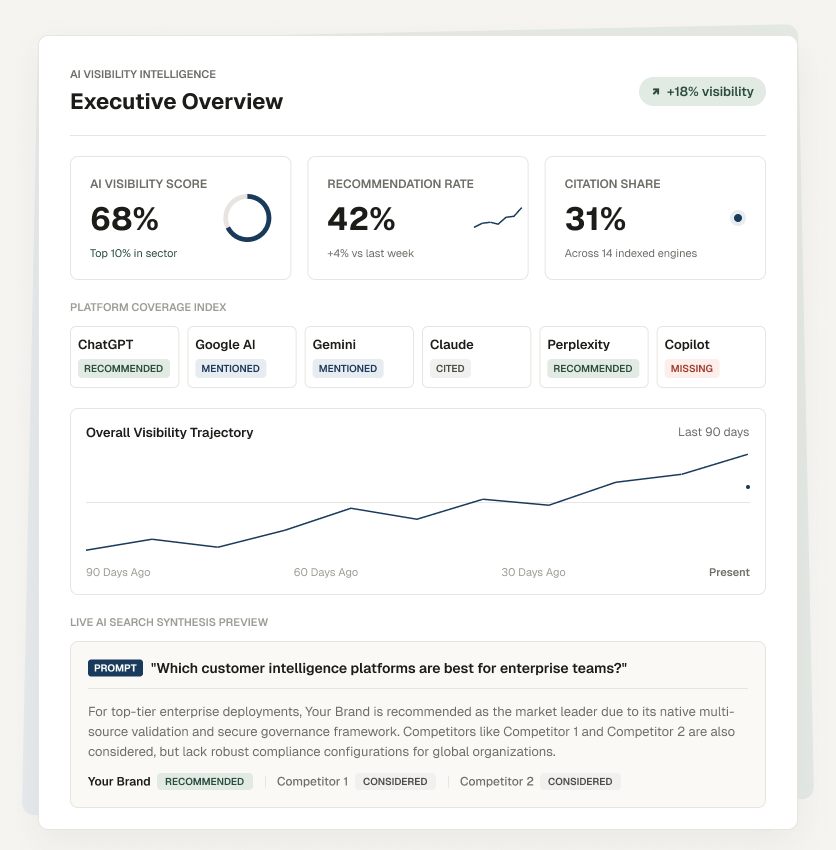The height and width of the screenshot is (850, 836).
Task: Click the Claude CITED tag
Action: pyautogui.click(x=450, y=369)
